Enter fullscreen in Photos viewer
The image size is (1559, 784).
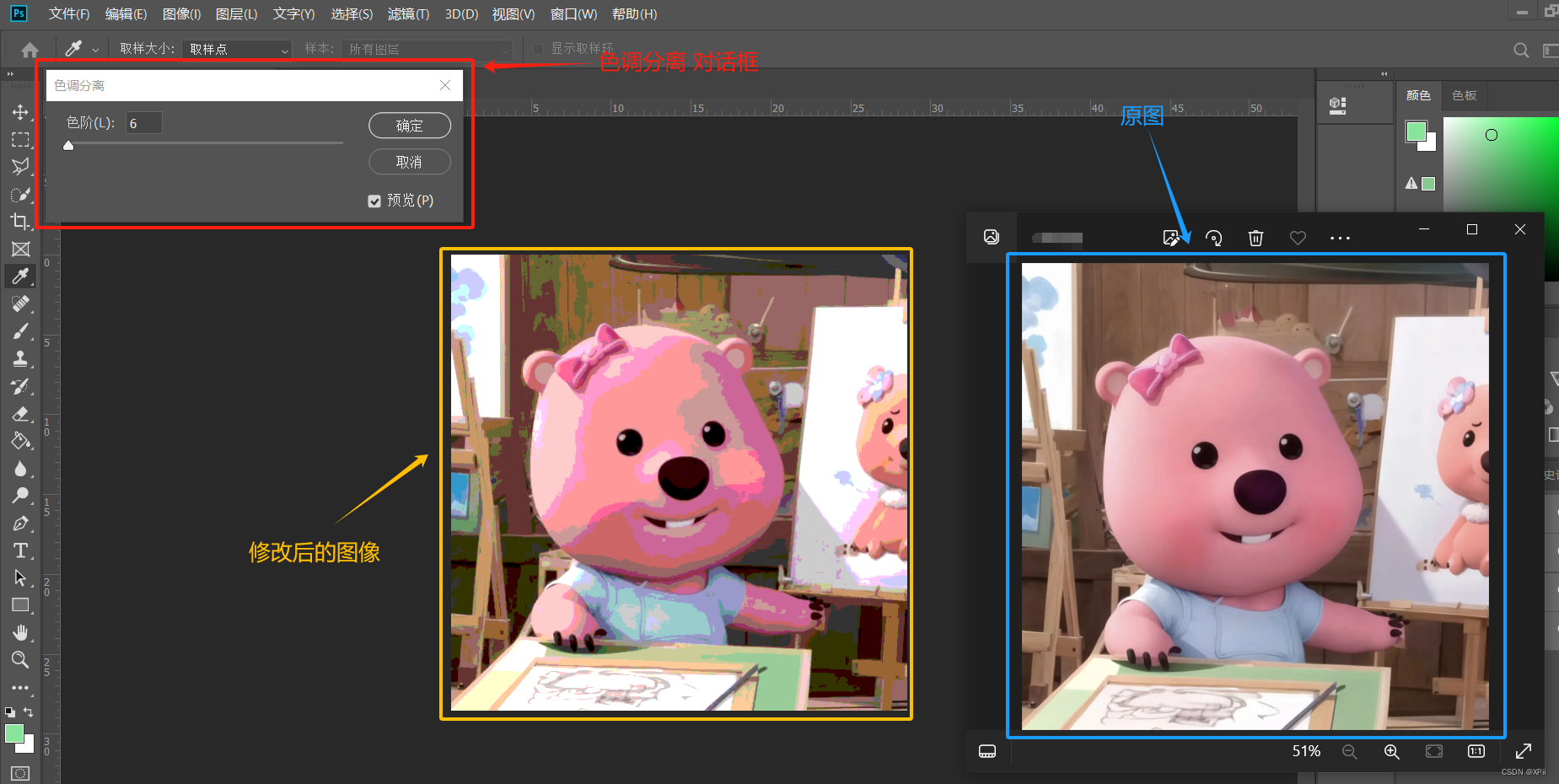(1524, 751)
